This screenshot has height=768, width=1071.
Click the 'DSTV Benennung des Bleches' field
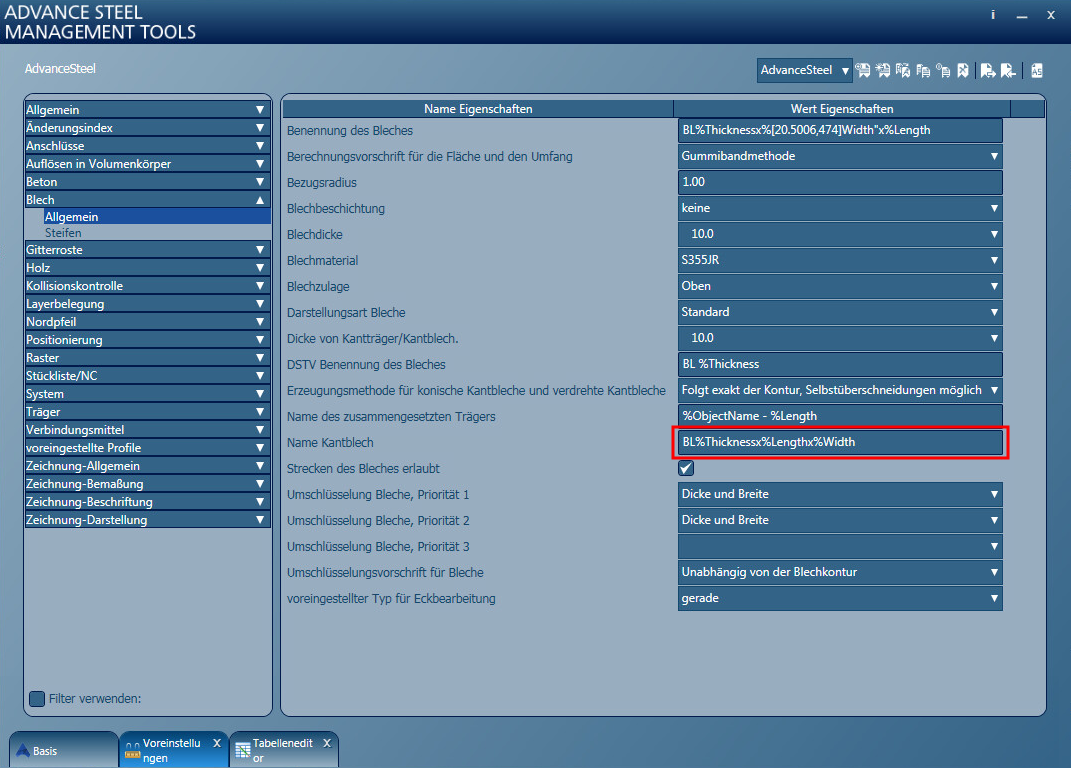[x=840, y=364]
